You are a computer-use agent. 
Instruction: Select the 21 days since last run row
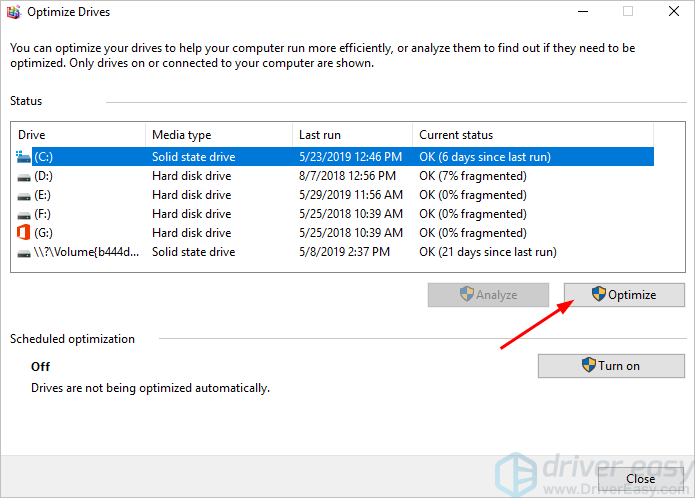coord(485,252)
